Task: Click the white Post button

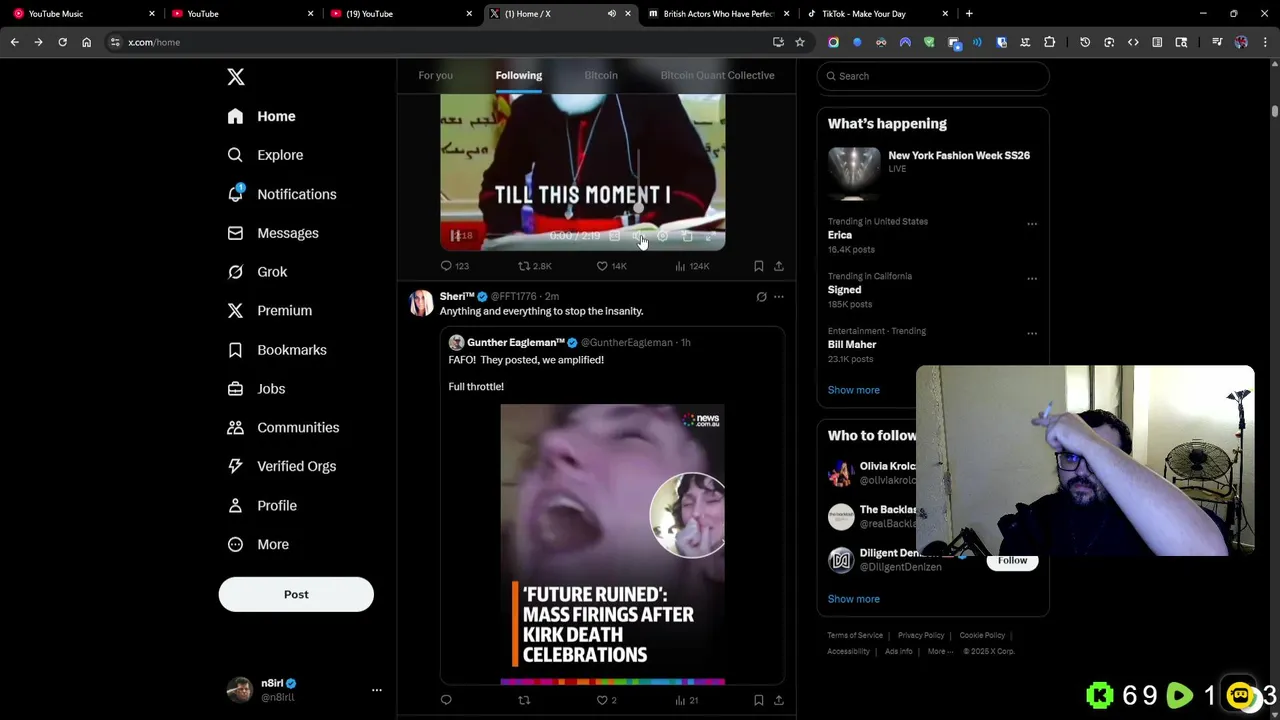Action: coord(296,594)
